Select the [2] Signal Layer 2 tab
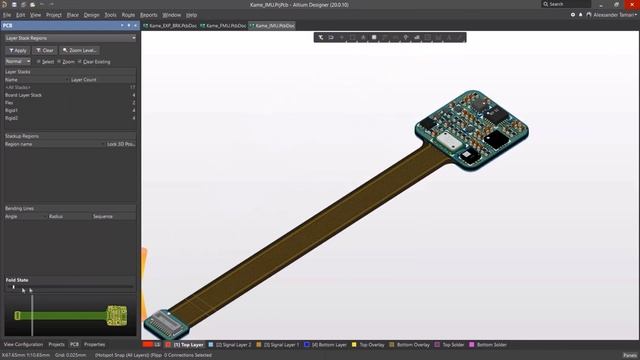Viewport: 640px width, 360px height. point(229,345)
